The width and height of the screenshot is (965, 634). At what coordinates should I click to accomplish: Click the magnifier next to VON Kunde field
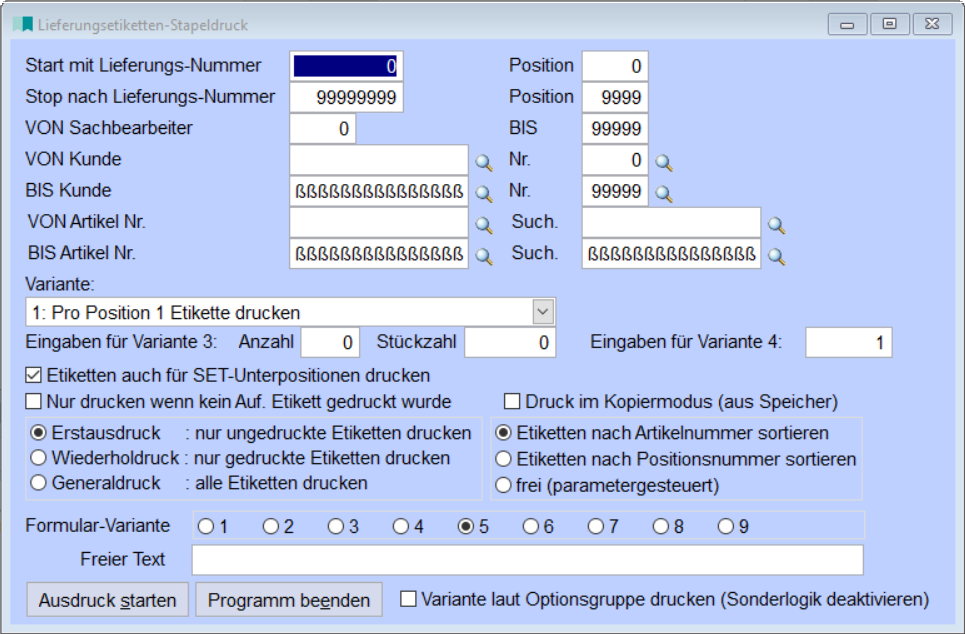484,161
